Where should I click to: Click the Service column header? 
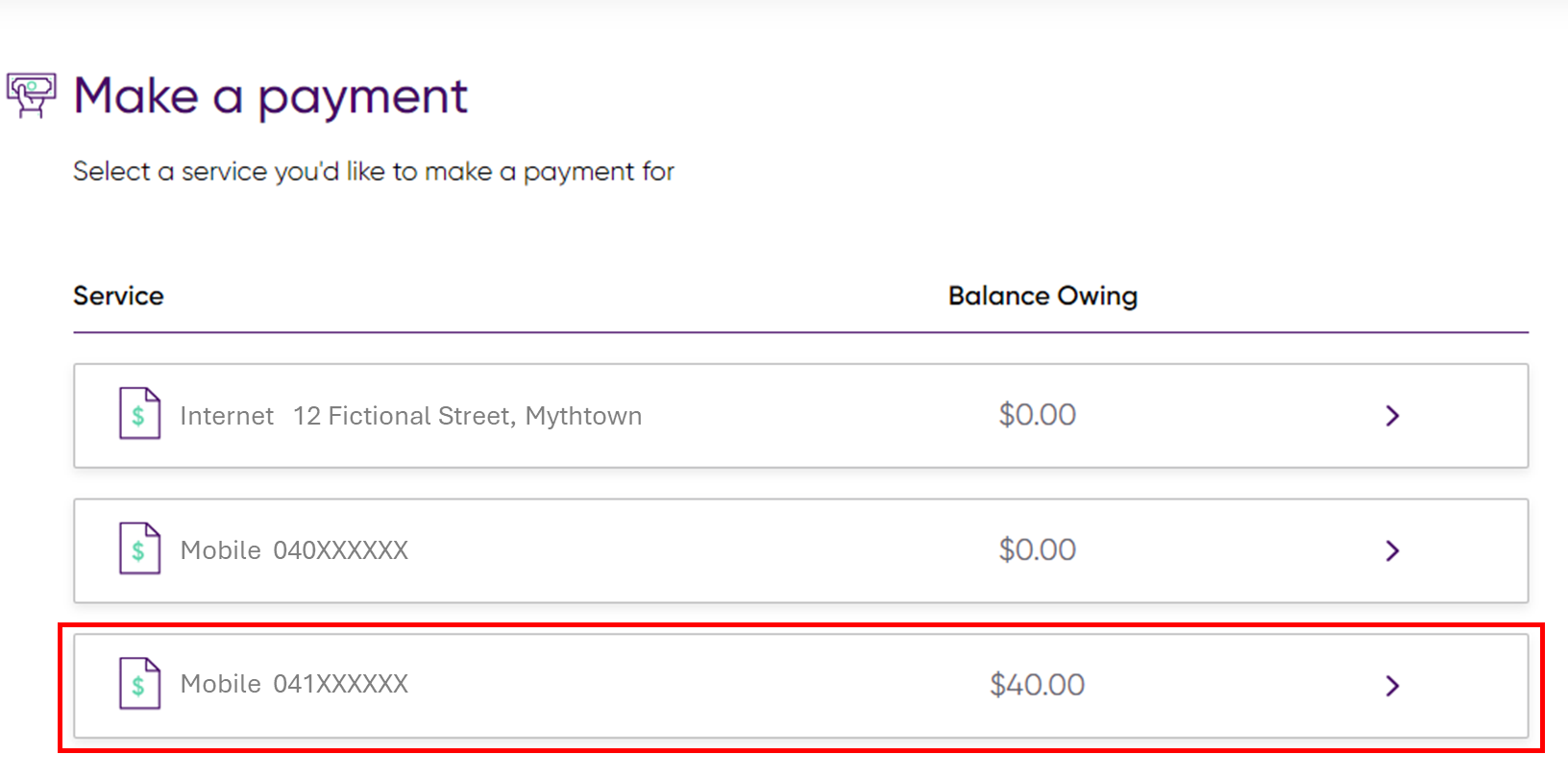click(x=118, y=296)
